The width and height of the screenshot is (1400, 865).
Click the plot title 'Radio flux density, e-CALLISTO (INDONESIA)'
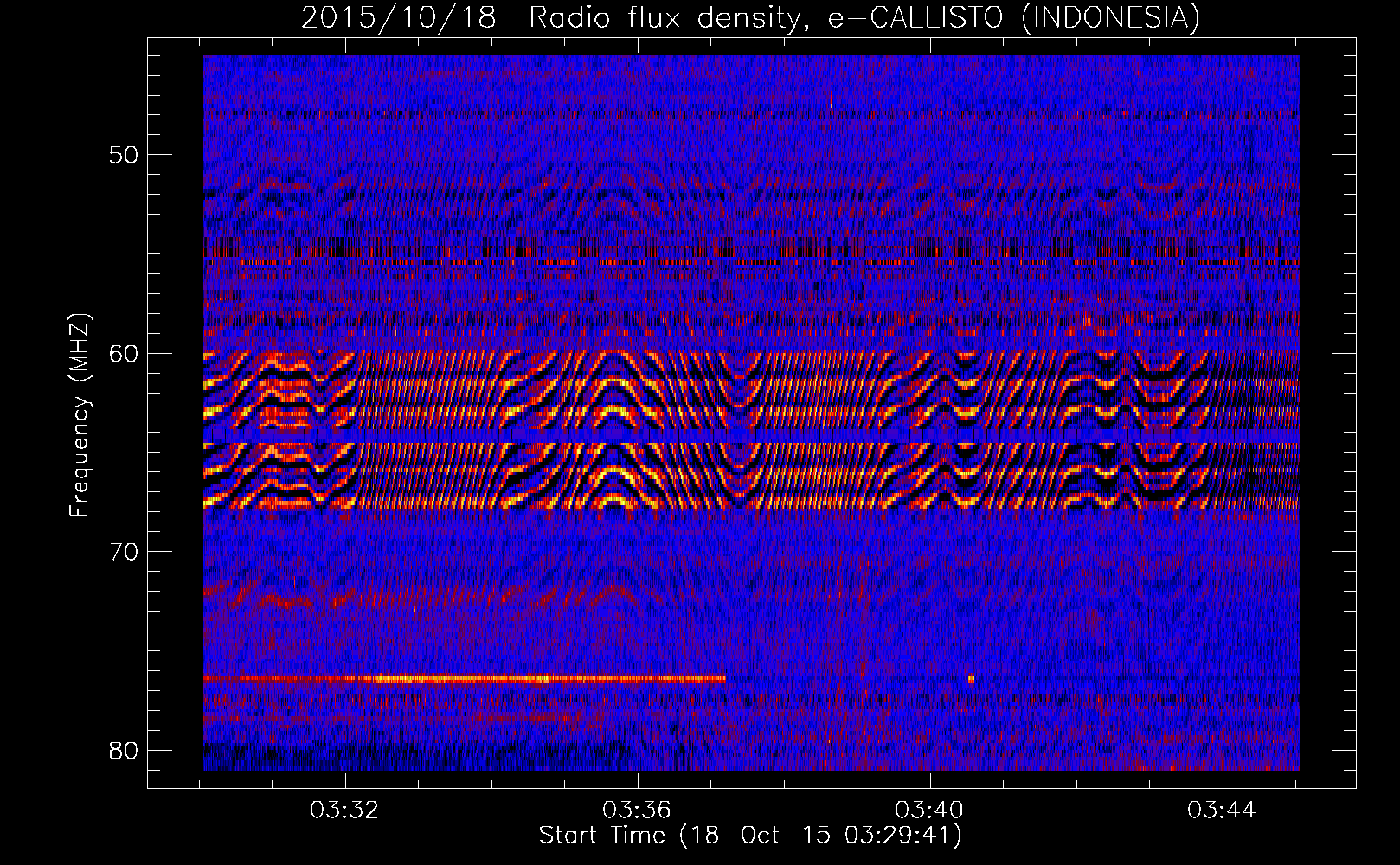pos(864,17)
